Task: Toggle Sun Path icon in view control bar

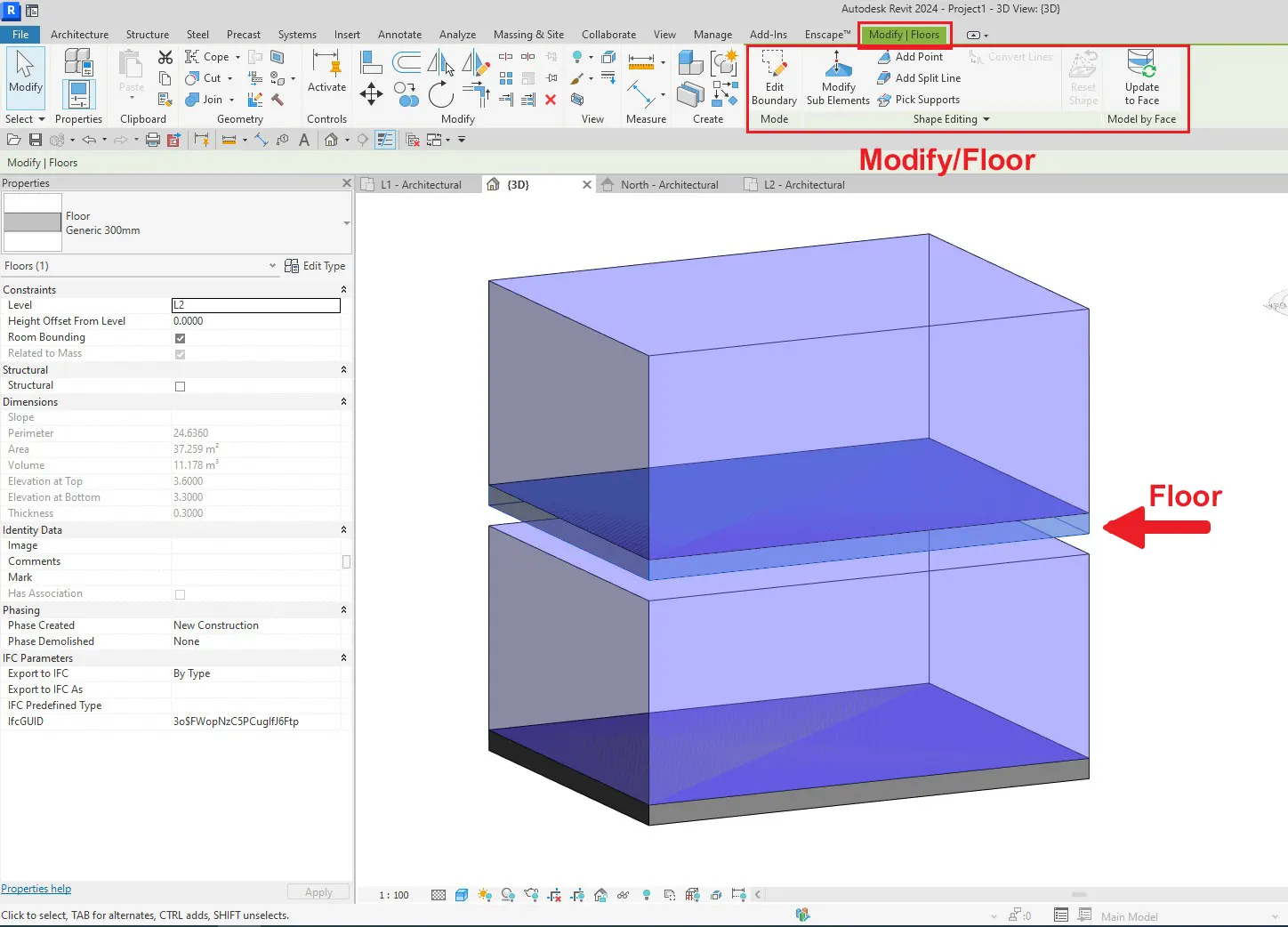Action: point(484,895)
